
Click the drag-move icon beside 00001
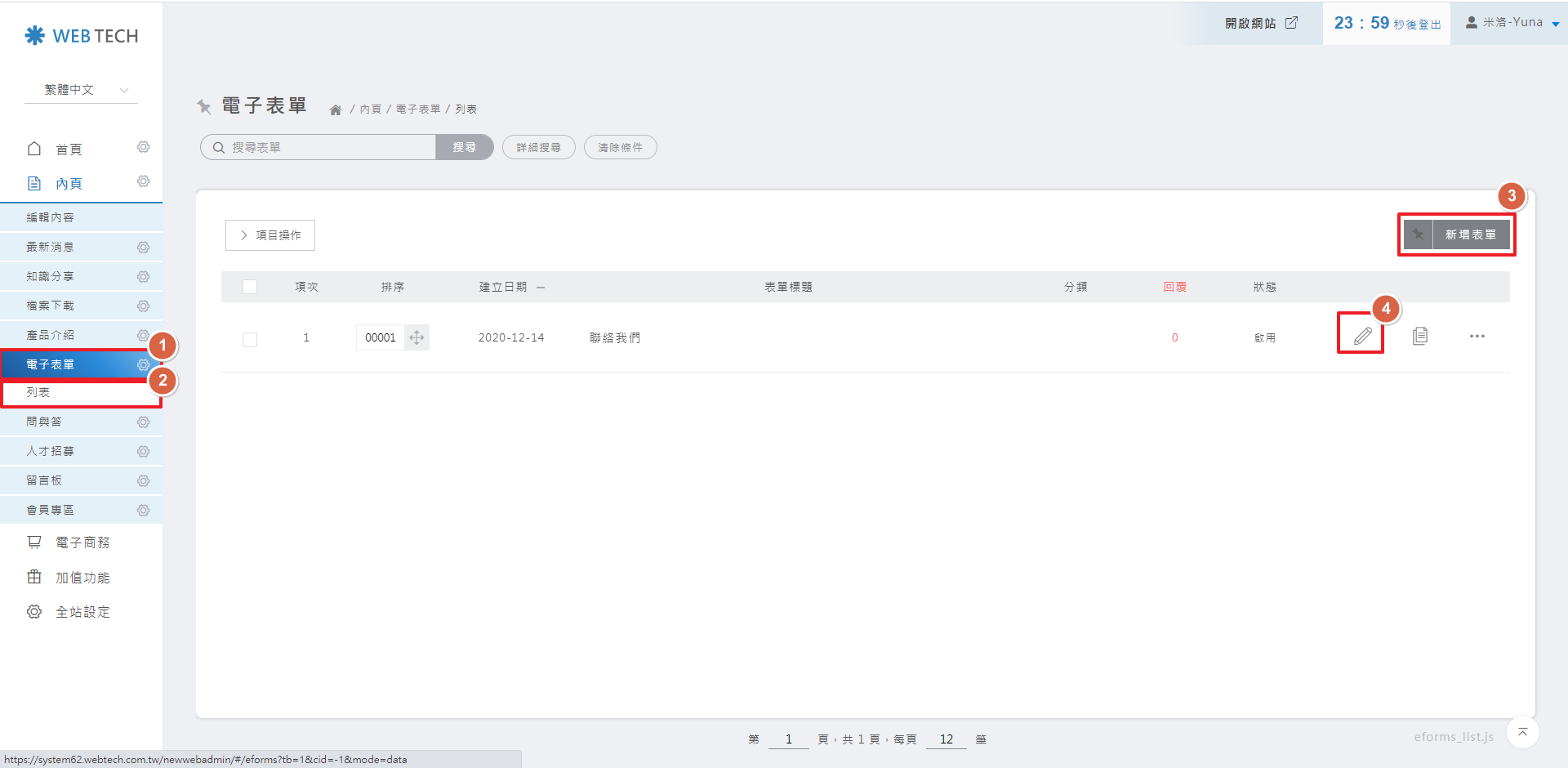pos(416,337)
